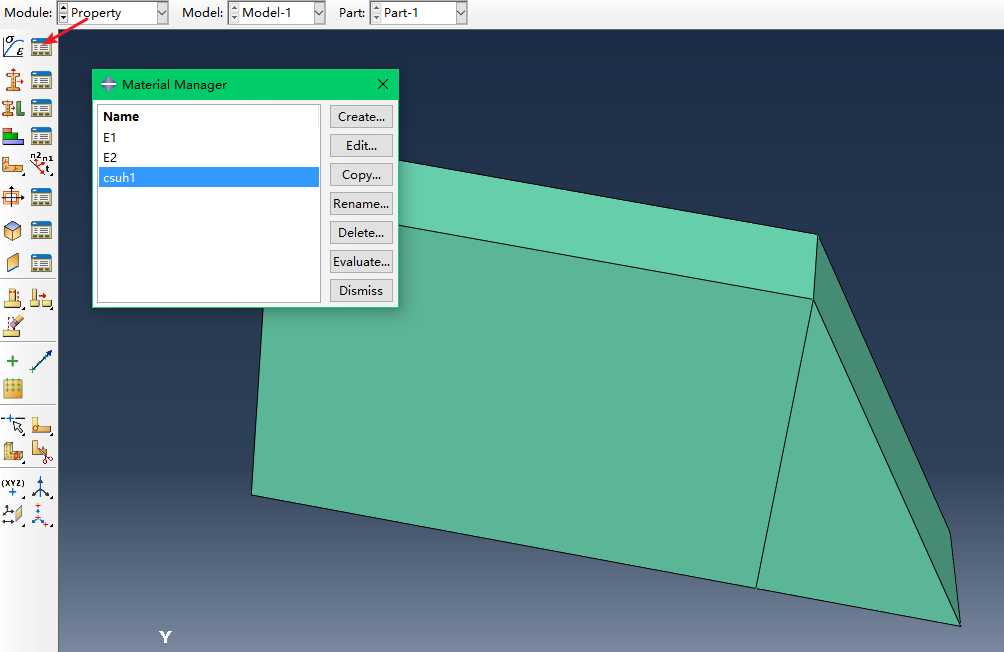Click the Assign Section icon
Image resolution: width=1004 pixels, height=652 pixels.
click(x=13, y=108)
